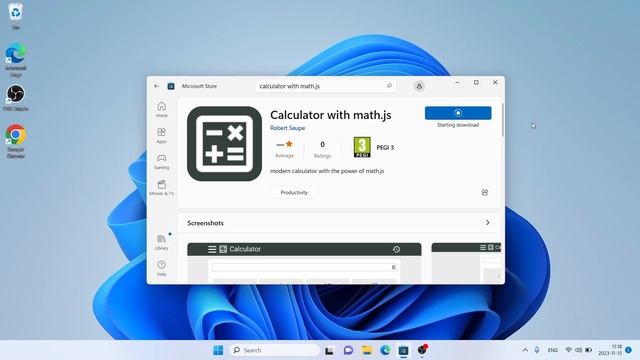Expand Screenshots section with chevron

tap(488, 223)
